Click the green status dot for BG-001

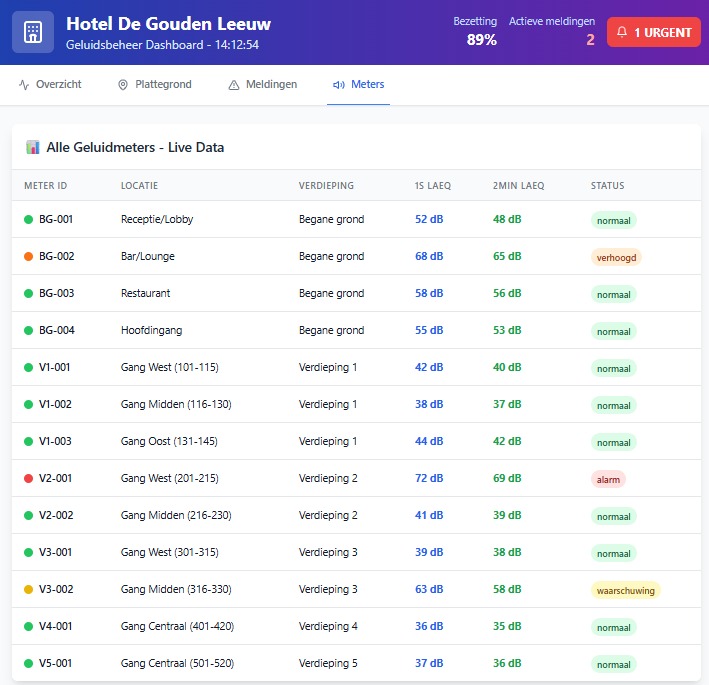point(29,220)
